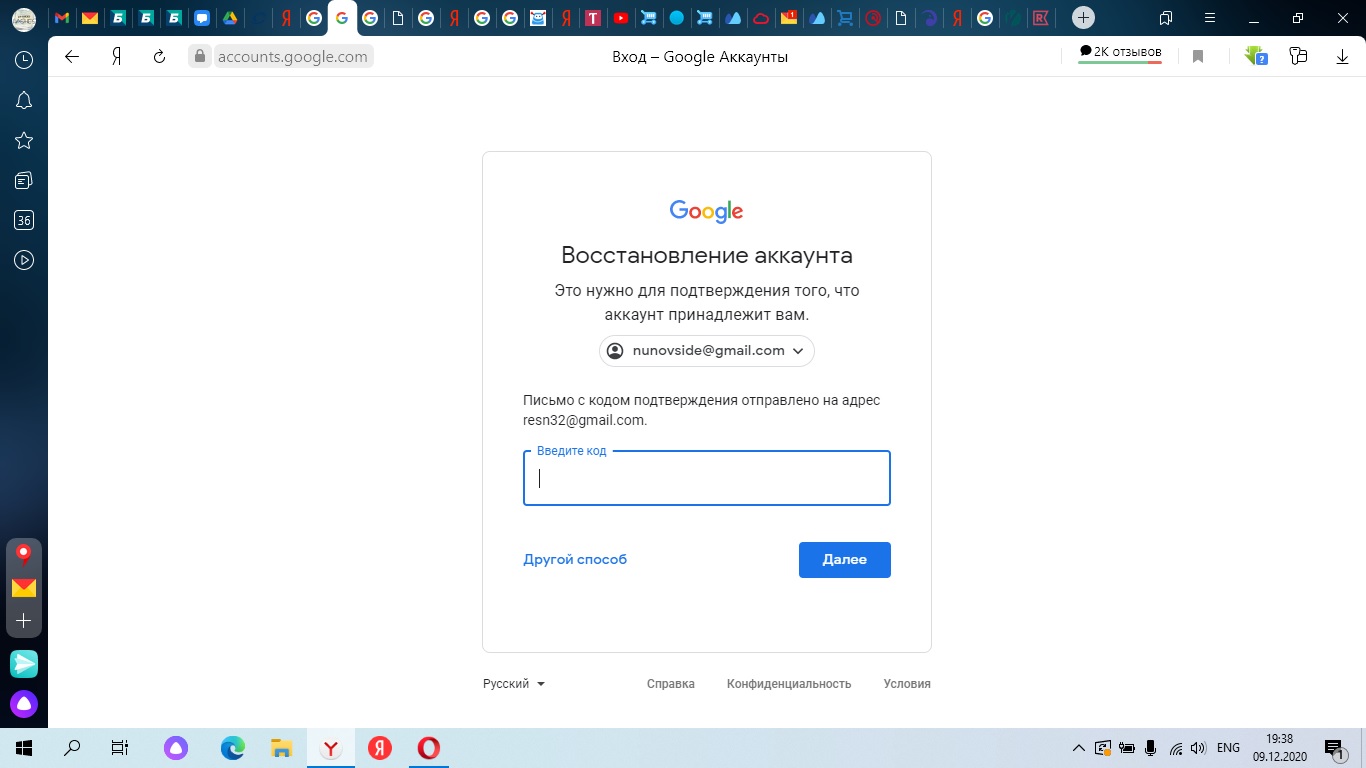Reload the current page

click(x=159, y=57)
